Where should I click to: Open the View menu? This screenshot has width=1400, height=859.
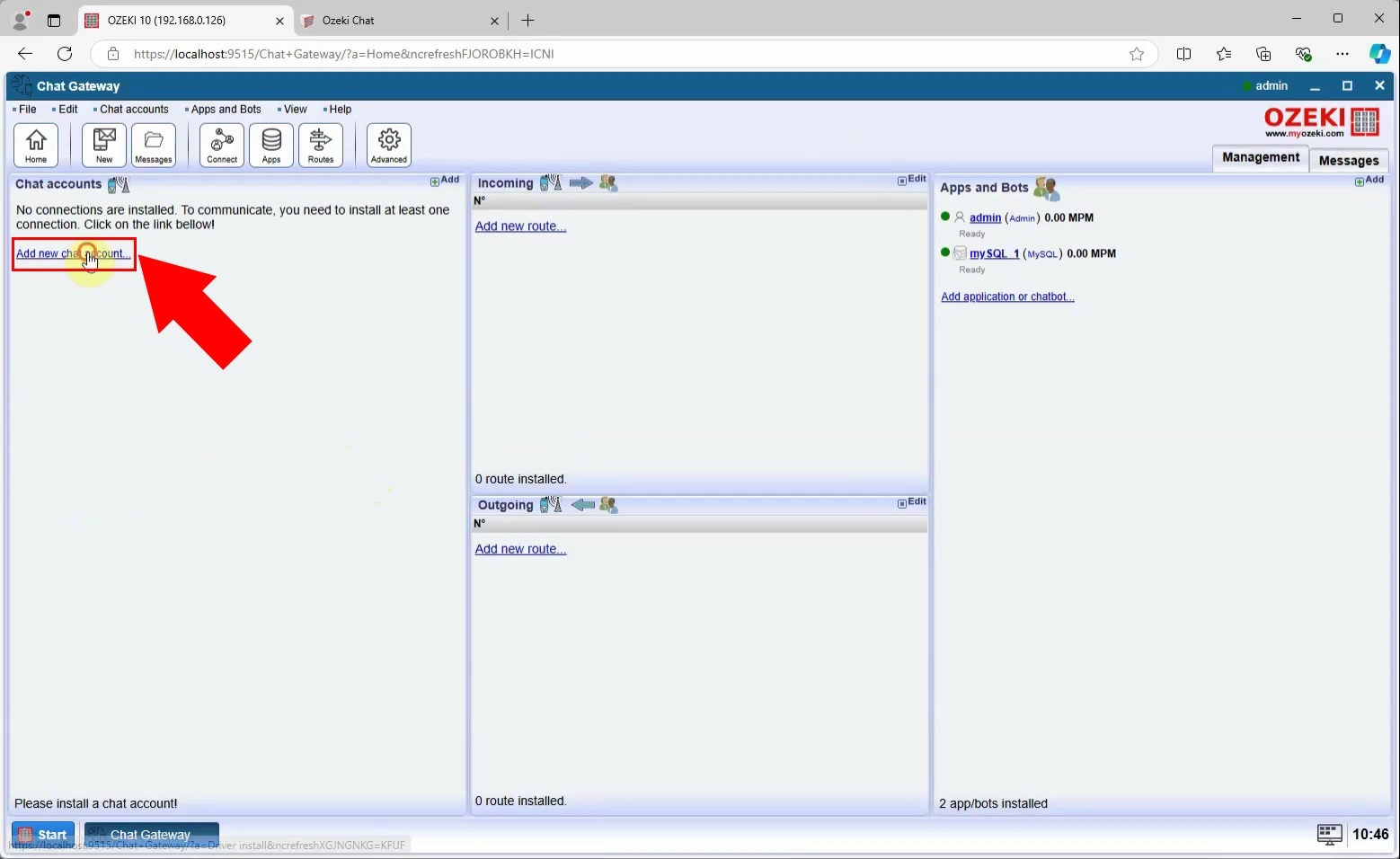[292, 110]
